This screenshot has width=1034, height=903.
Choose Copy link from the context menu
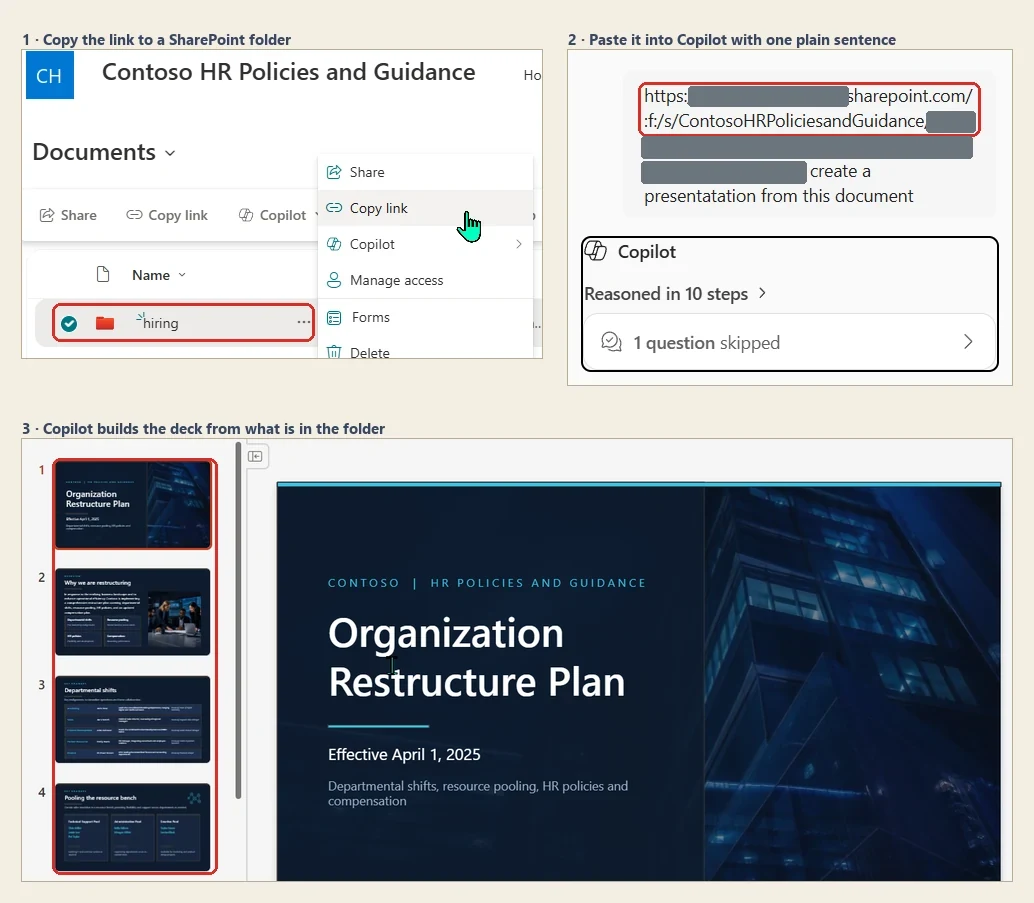point(425,208)
